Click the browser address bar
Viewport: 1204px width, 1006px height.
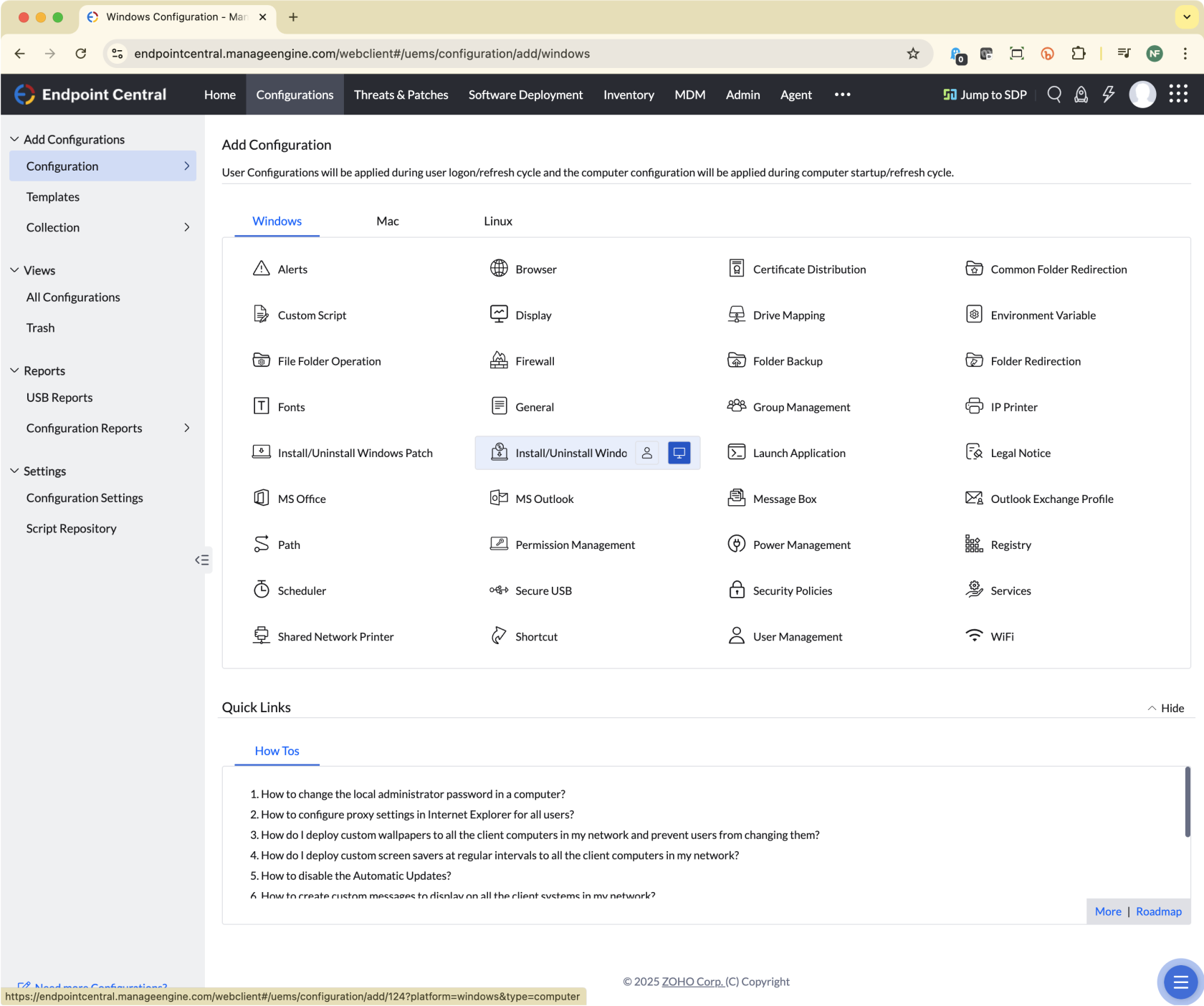pos(516,54)
